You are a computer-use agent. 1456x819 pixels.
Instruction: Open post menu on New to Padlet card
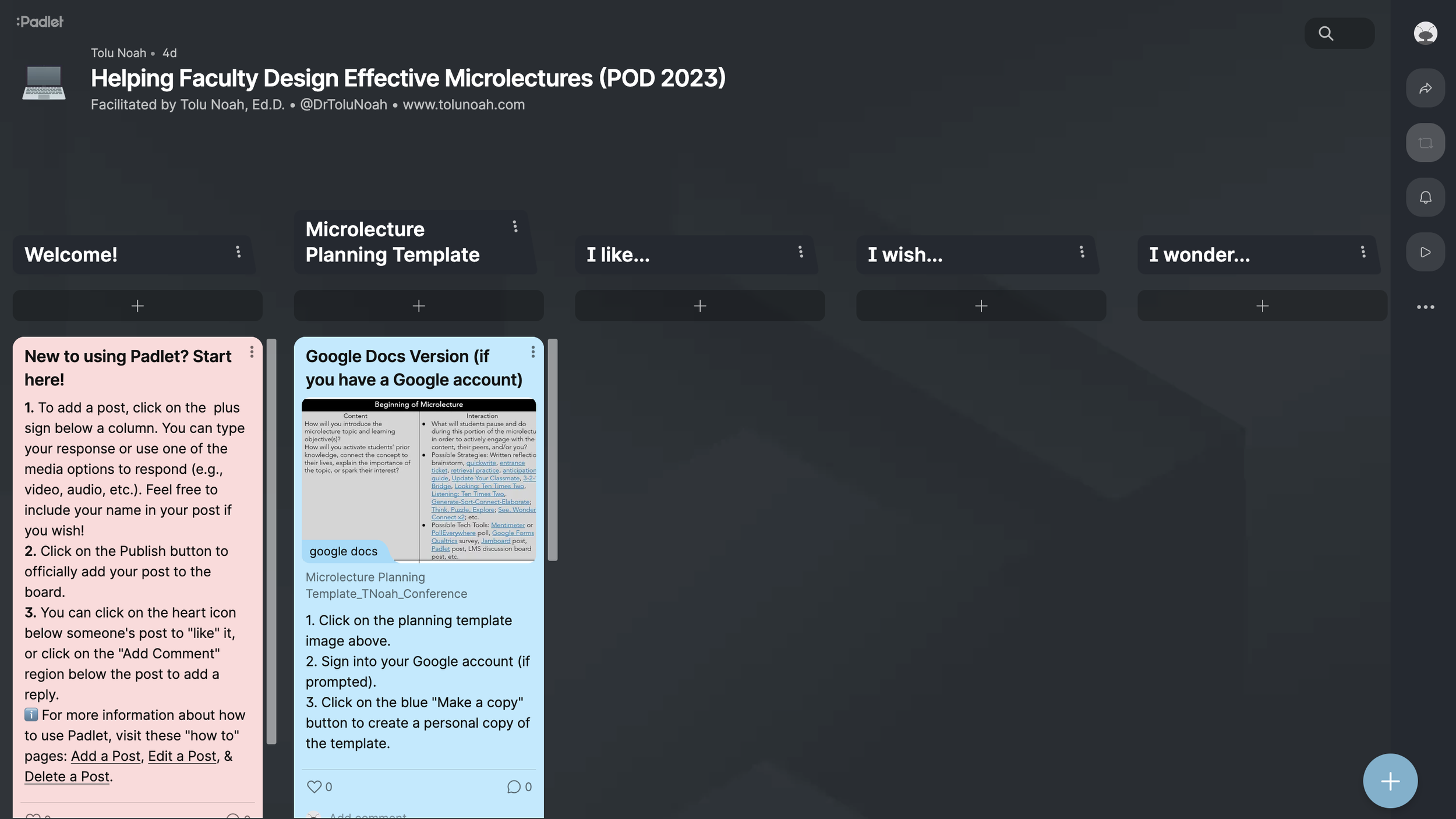252,352
